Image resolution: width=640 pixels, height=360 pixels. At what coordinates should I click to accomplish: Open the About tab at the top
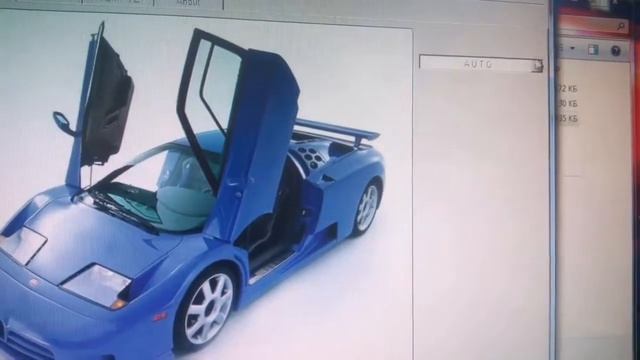coord(188,3)
